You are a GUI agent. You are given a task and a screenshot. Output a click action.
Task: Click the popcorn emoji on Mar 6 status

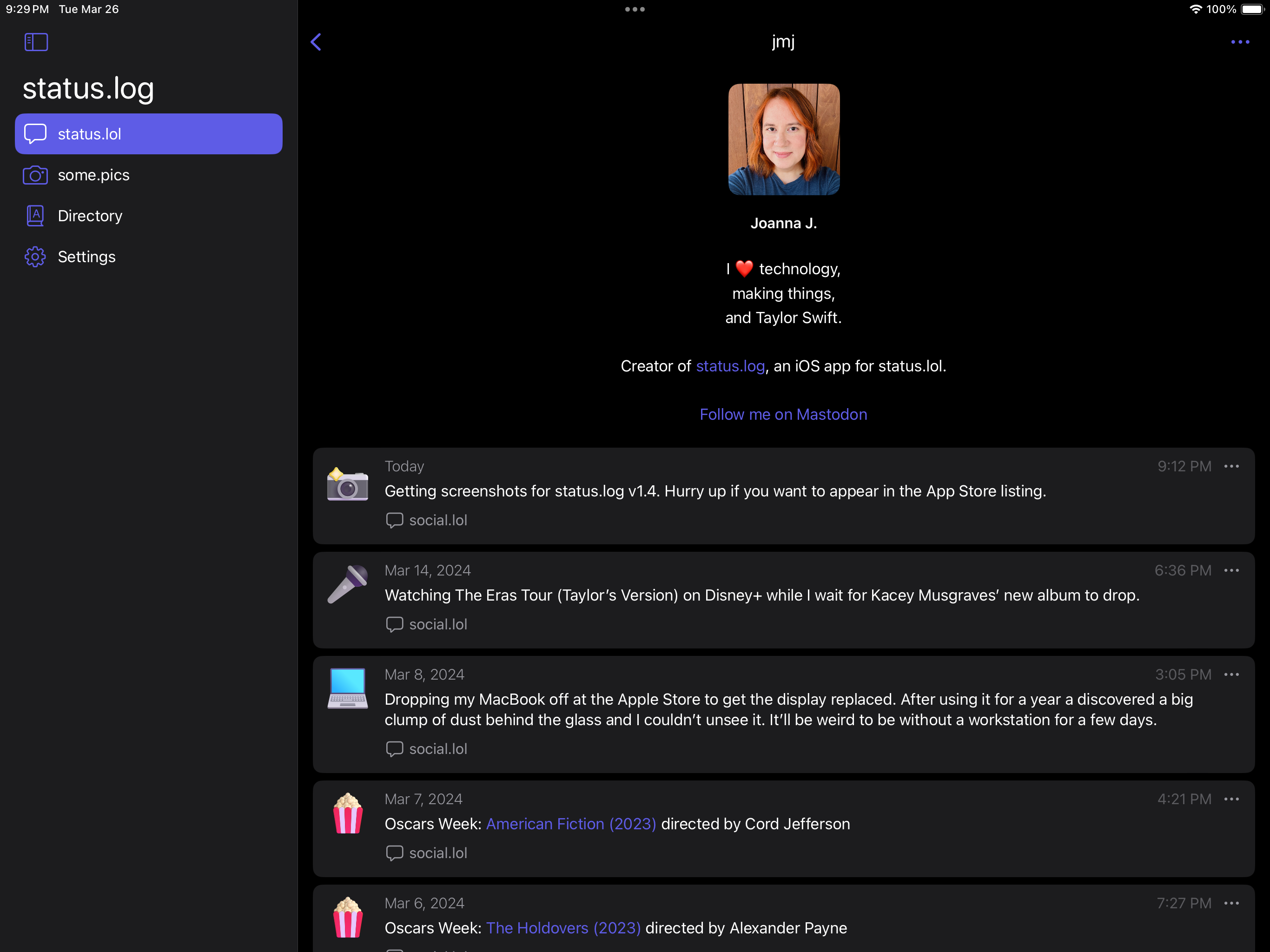(x=347, y=917)
